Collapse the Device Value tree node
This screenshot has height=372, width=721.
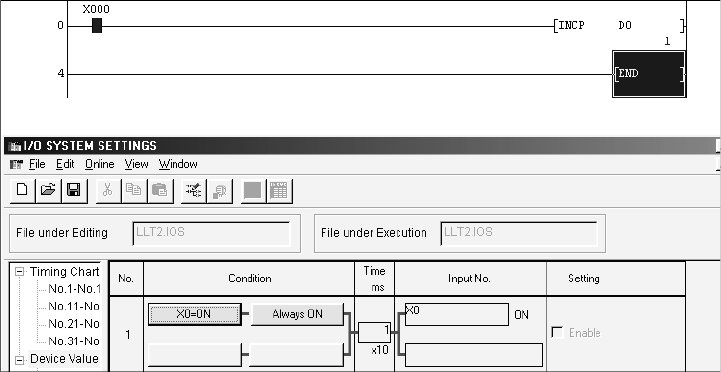pyautogui.click(x=19, y=360)
